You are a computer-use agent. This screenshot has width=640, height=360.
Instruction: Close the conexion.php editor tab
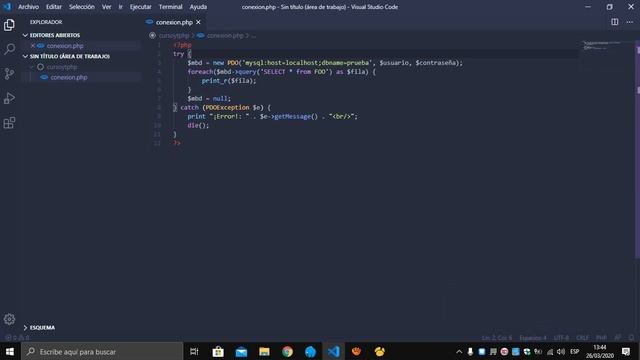(198, 22)
